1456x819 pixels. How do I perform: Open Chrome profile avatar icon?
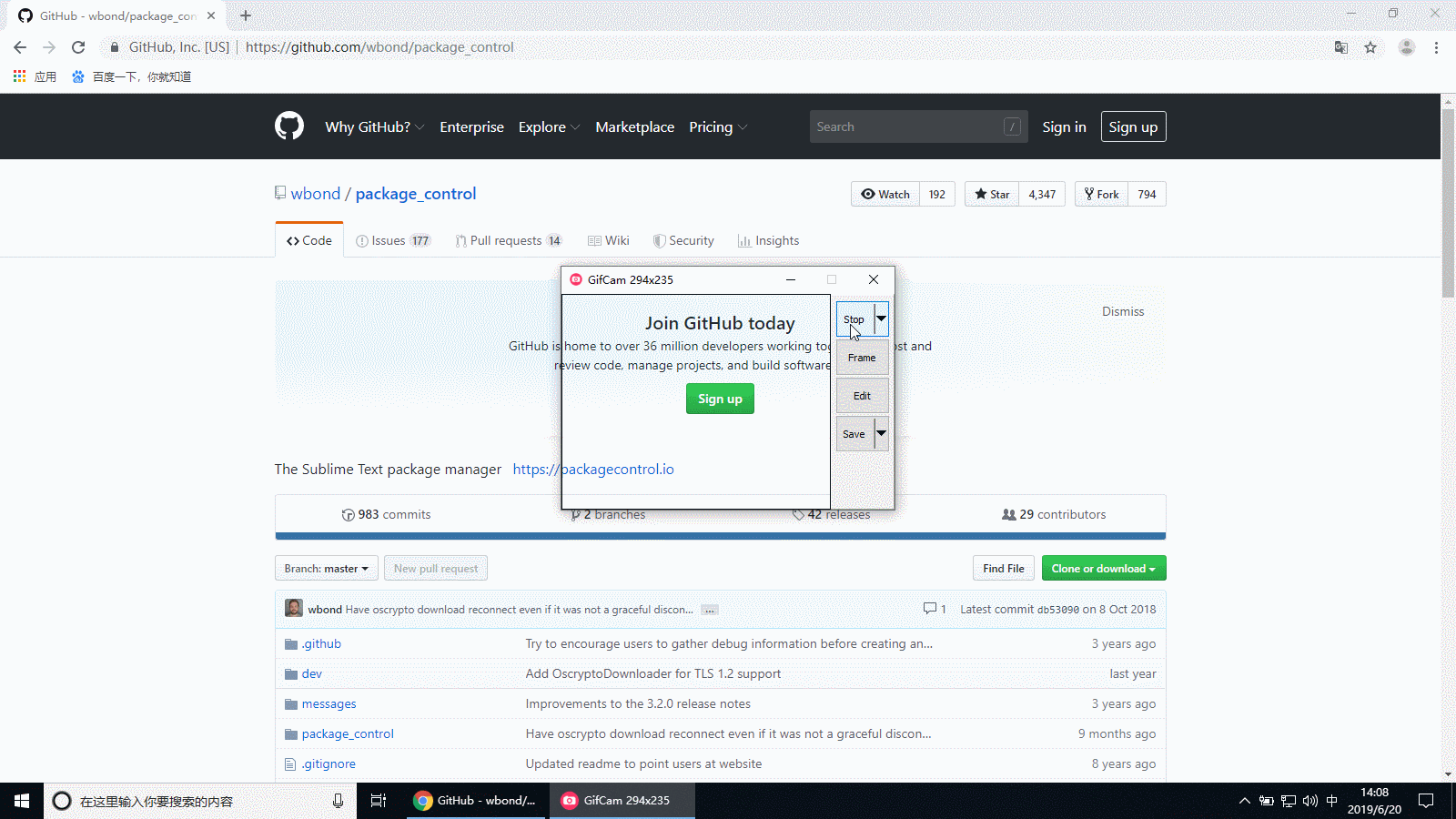(1407, 47)
